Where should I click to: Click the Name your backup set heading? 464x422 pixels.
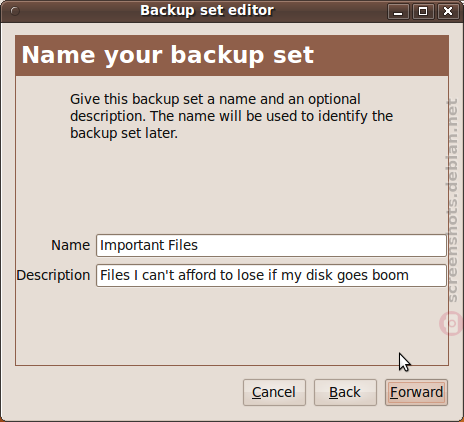[168, 55]
